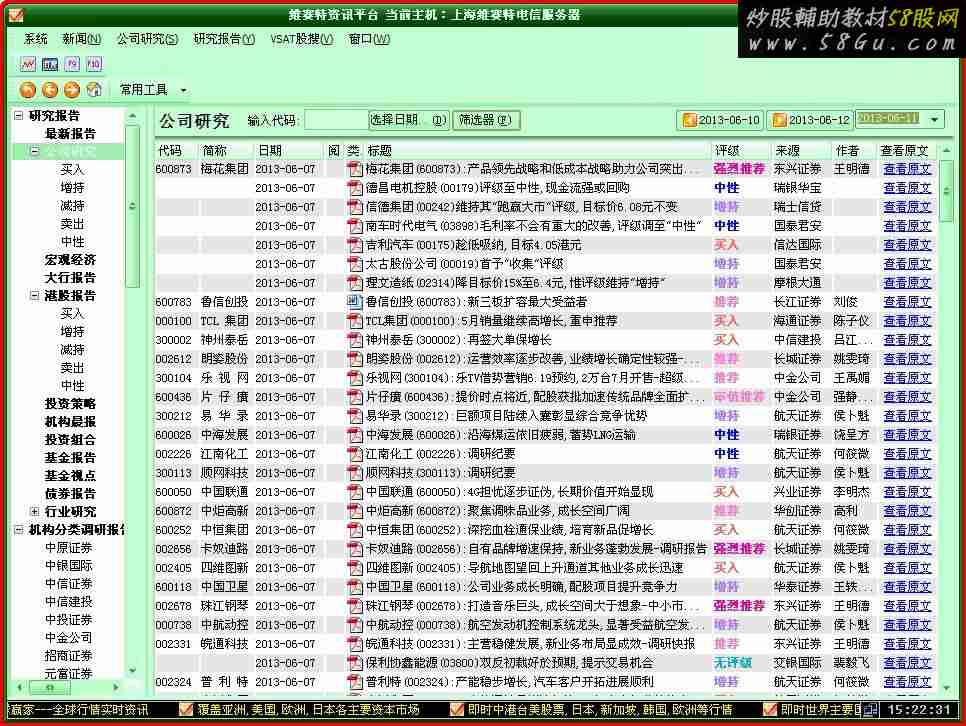Open PDF icon for 德昌电机控股 report
The height and width of the screenshot is (726, 966).
pos(355,188)
